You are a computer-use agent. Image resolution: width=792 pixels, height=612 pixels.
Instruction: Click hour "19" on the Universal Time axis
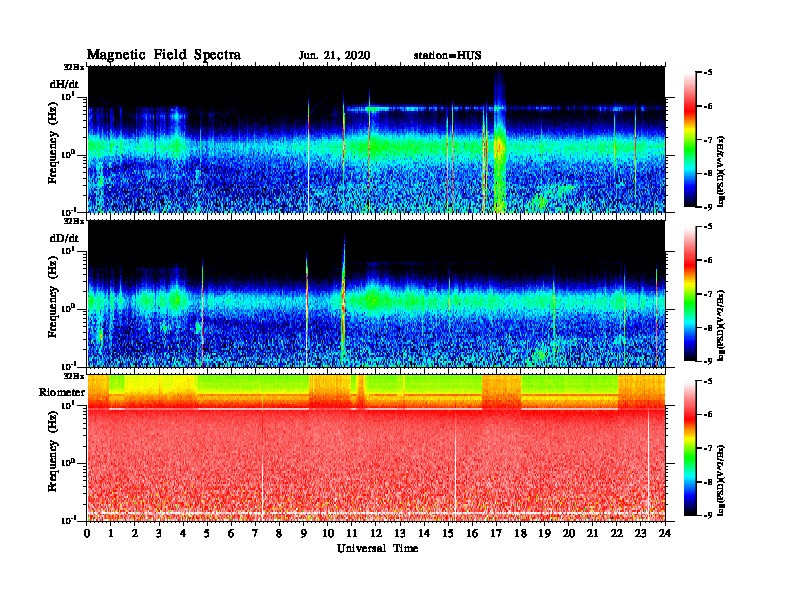point(544,533)
